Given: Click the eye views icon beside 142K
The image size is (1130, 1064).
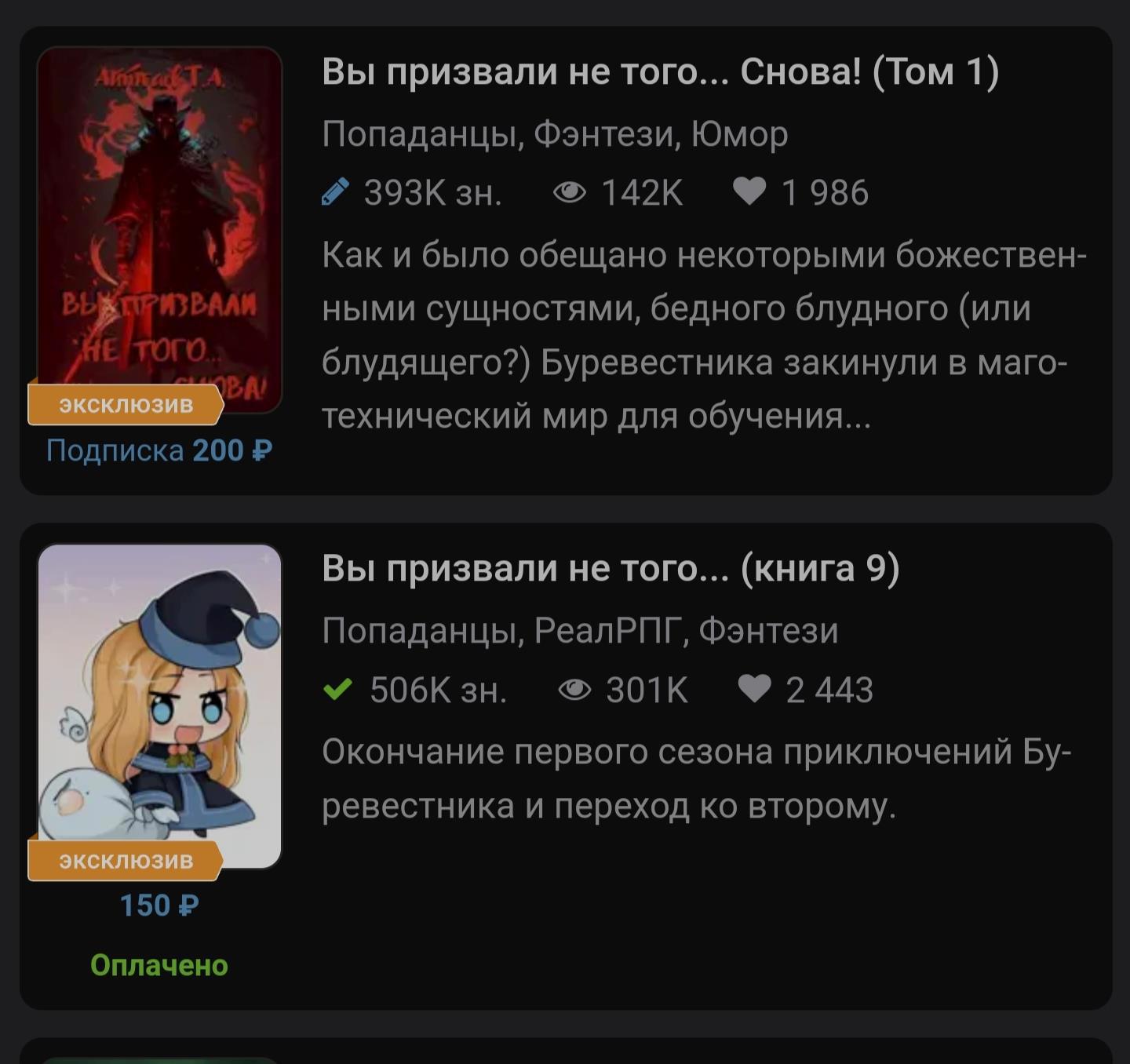Looking at the screenshot, I should [570, 192].
